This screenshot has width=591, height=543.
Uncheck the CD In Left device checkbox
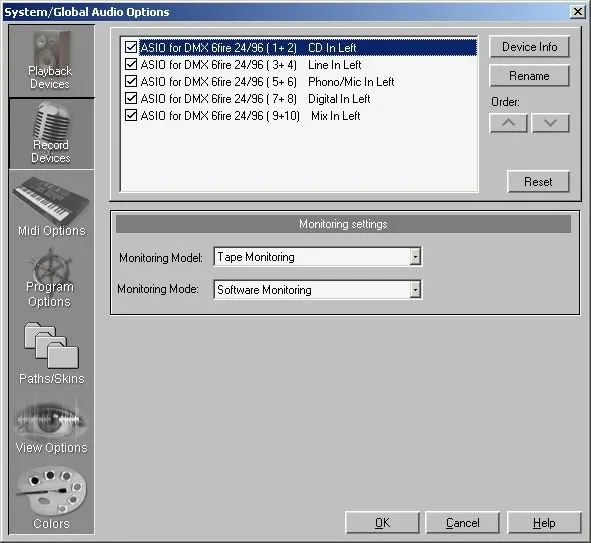131,47
